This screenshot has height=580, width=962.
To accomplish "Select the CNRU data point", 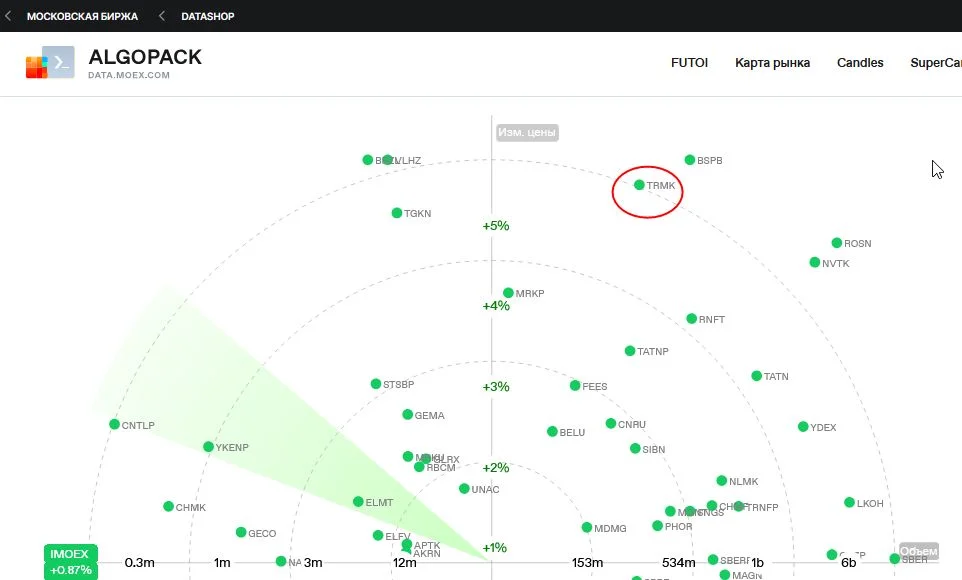I will point(610,423).
